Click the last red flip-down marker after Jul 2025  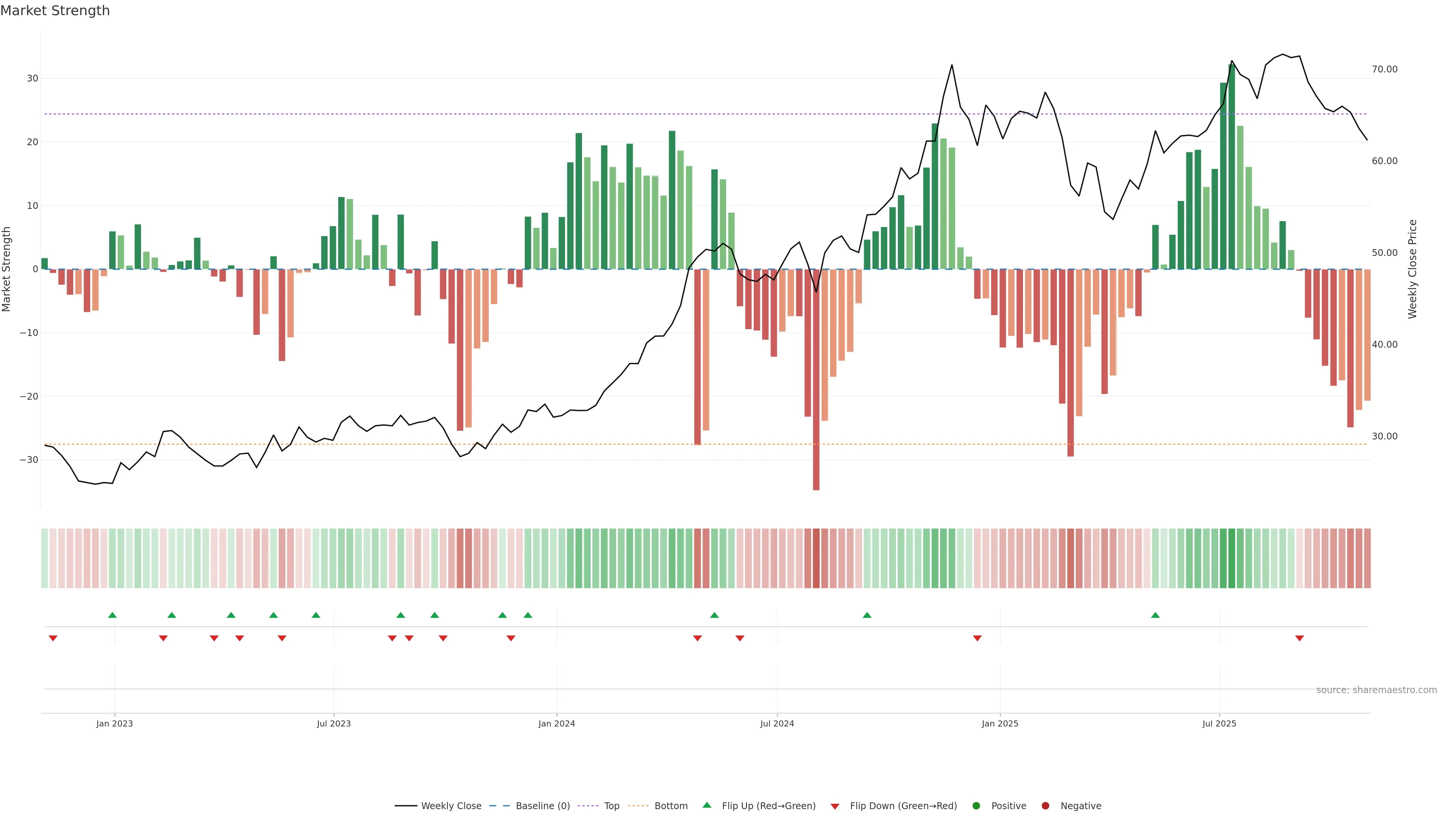pos(1299,638)
